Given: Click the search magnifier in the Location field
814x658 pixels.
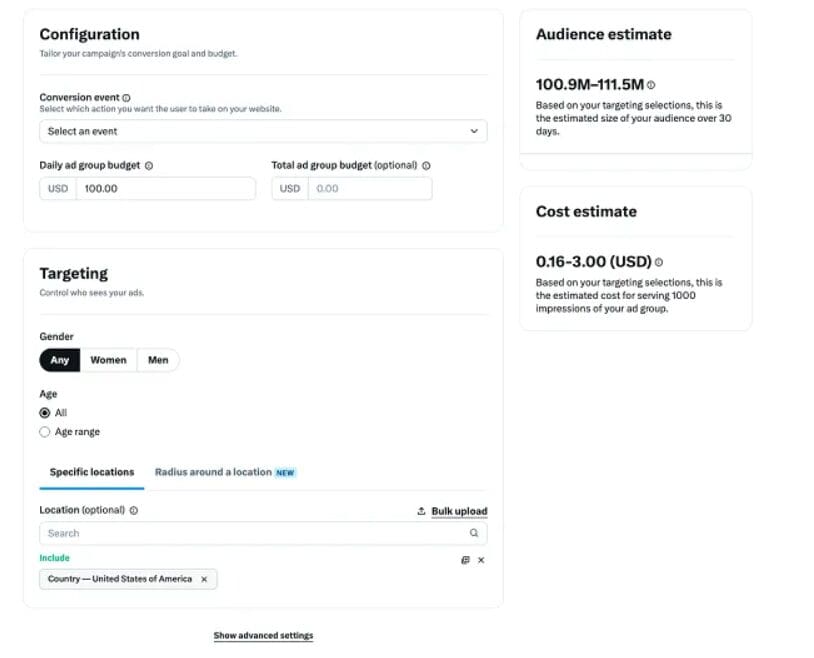Looking at the screenshot, I should click(472, 533).
